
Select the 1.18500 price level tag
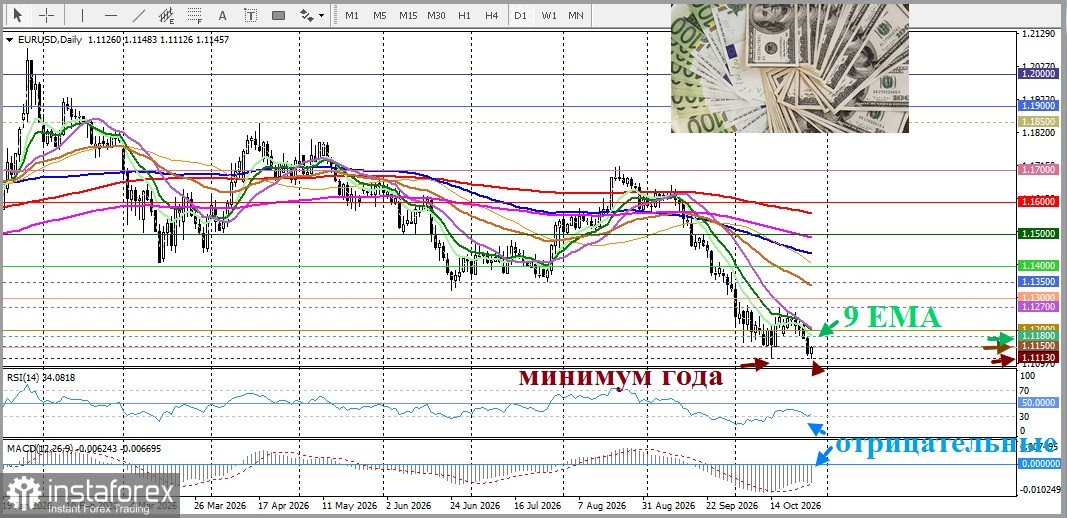pyautogui.click(x=1038, y=122)
